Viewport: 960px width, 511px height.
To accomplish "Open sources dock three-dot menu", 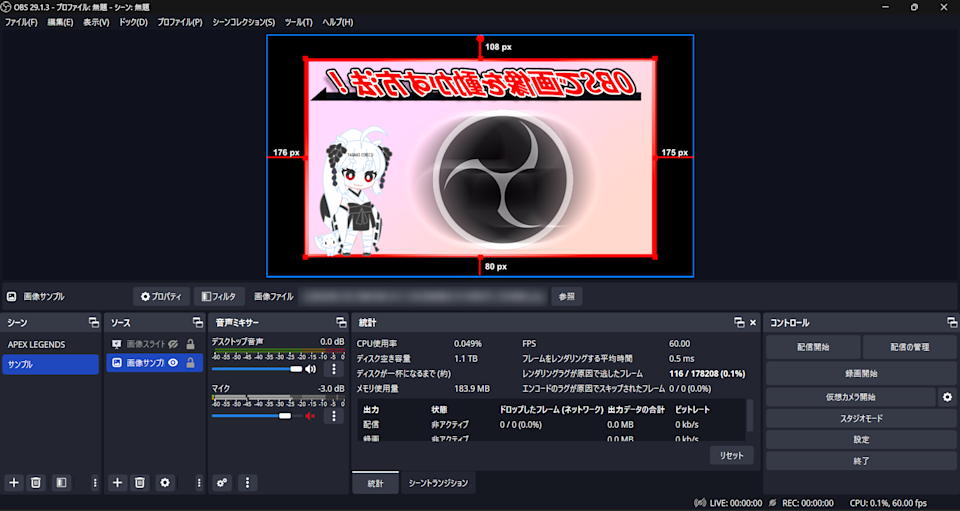I will (199, 483).
